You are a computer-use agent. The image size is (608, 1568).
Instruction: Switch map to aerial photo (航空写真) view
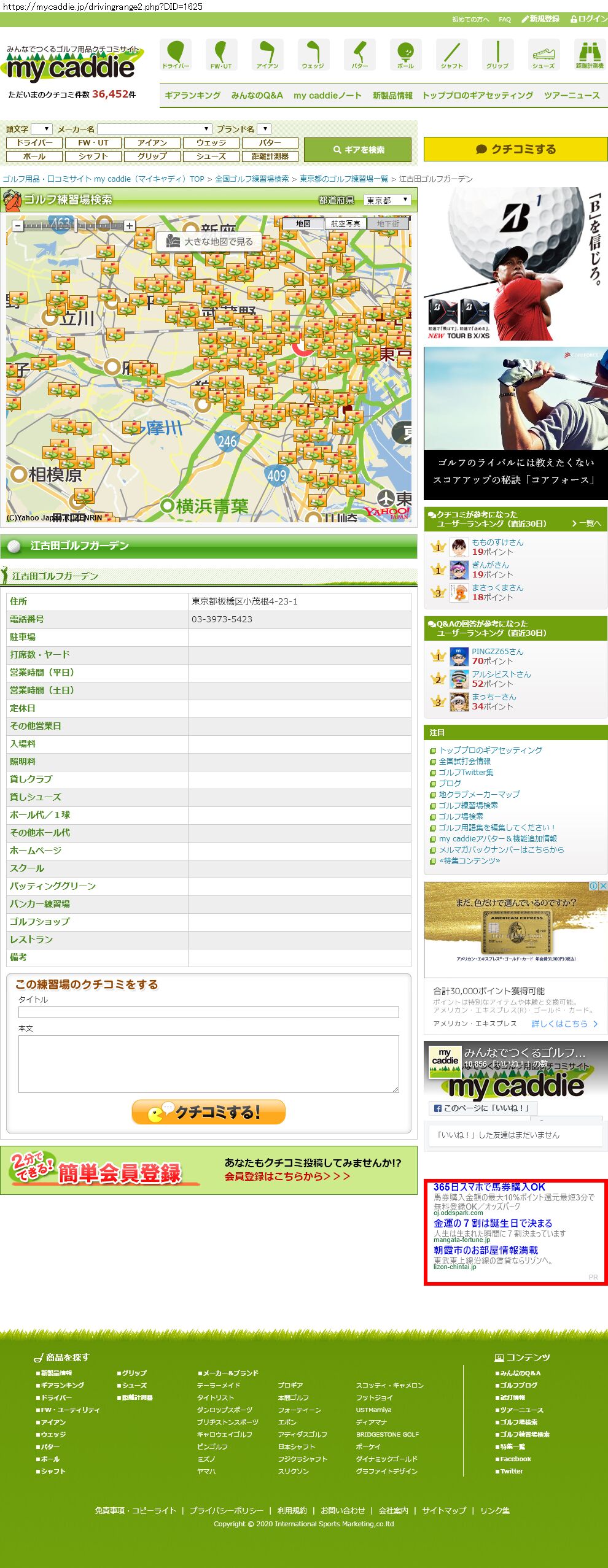[345, 223]
